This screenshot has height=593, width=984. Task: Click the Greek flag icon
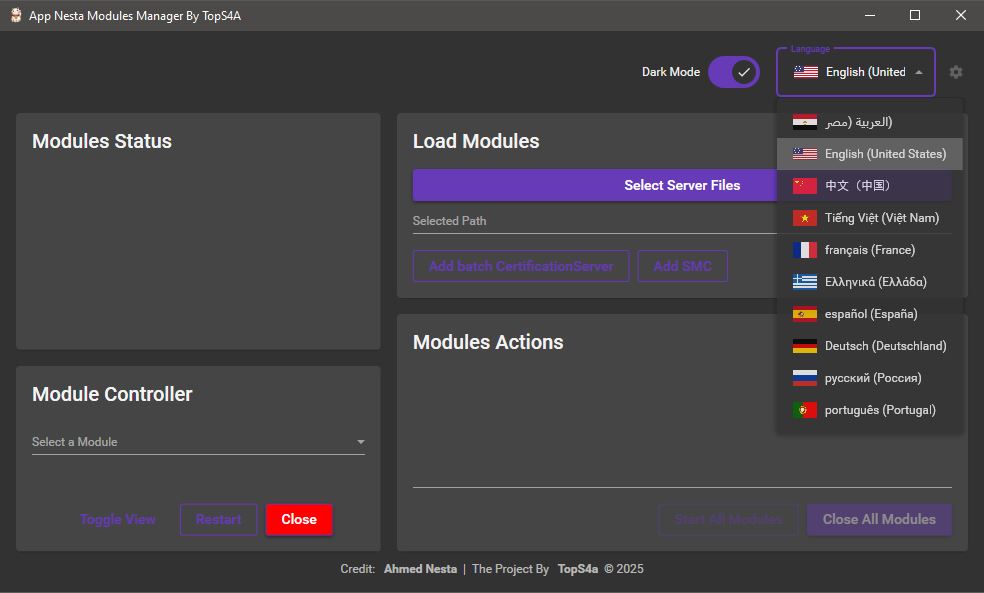point(806,281)
